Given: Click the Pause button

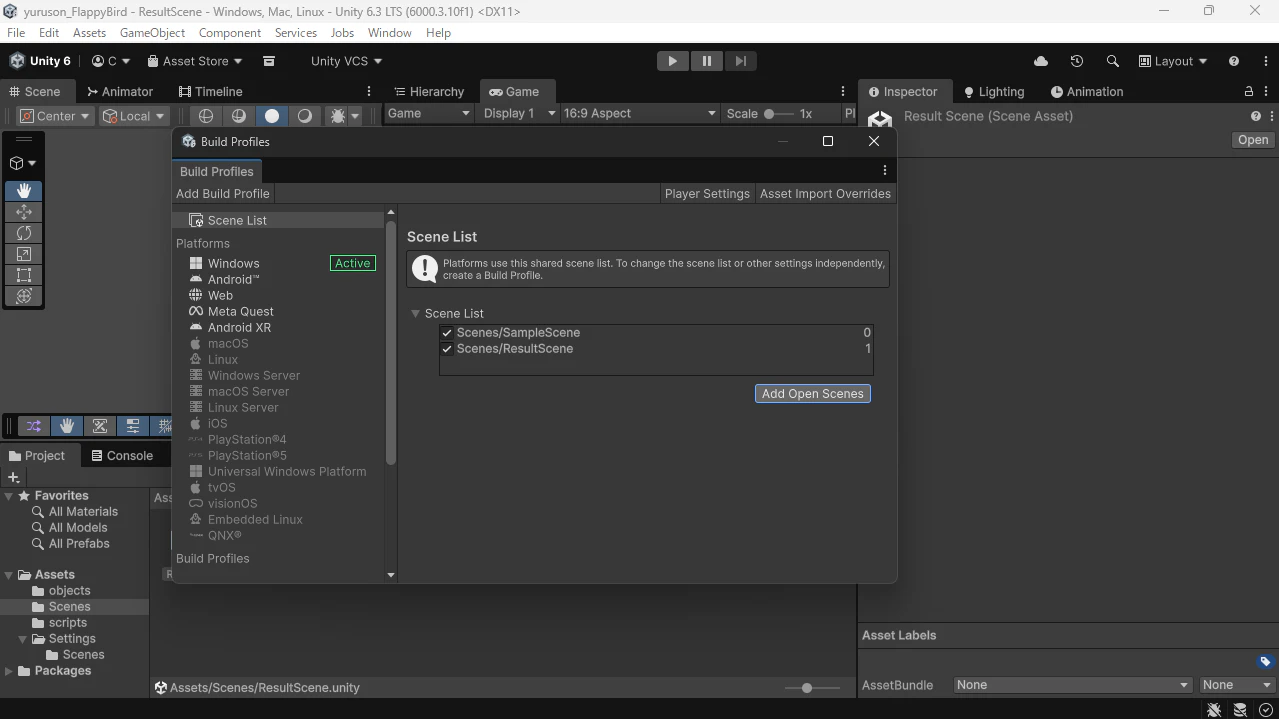Looking at the screenshot, I should pos(706,61).
